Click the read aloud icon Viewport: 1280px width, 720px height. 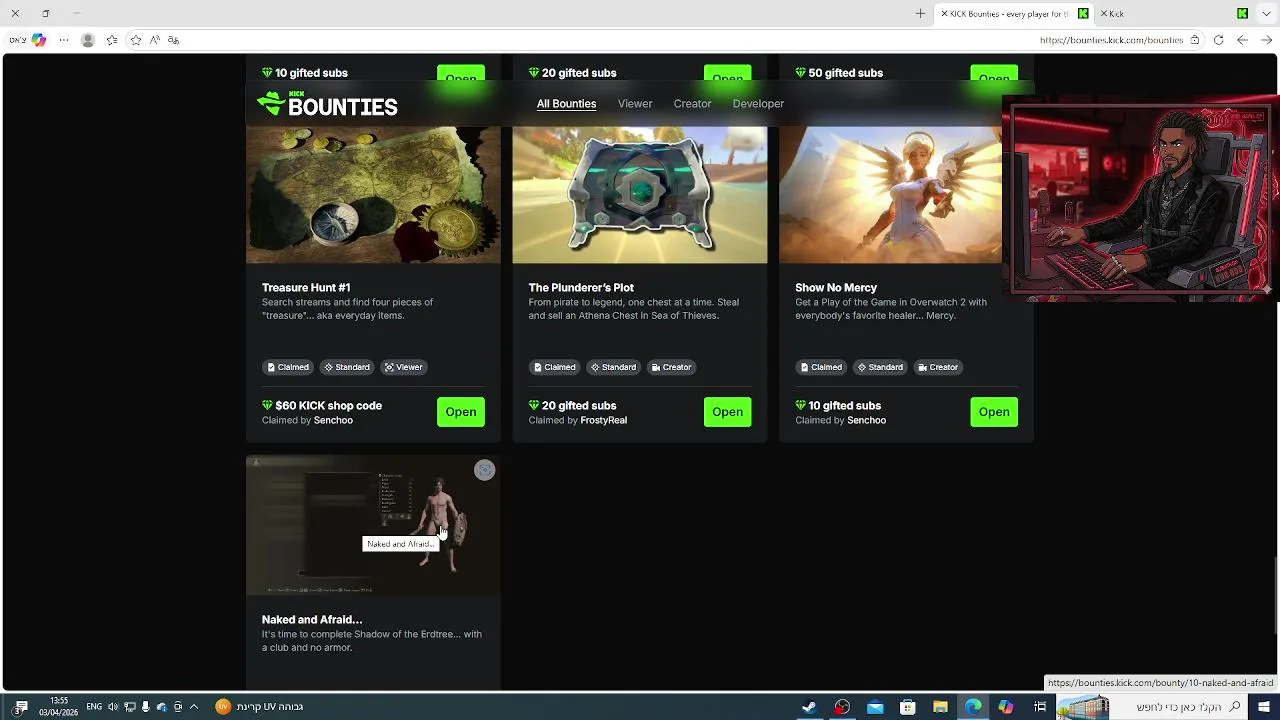[155, 40]
